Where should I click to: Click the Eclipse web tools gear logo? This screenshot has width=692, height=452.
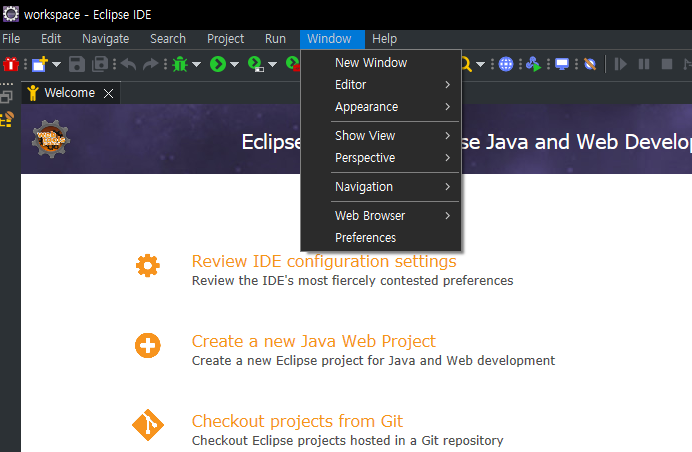[51, 139]
